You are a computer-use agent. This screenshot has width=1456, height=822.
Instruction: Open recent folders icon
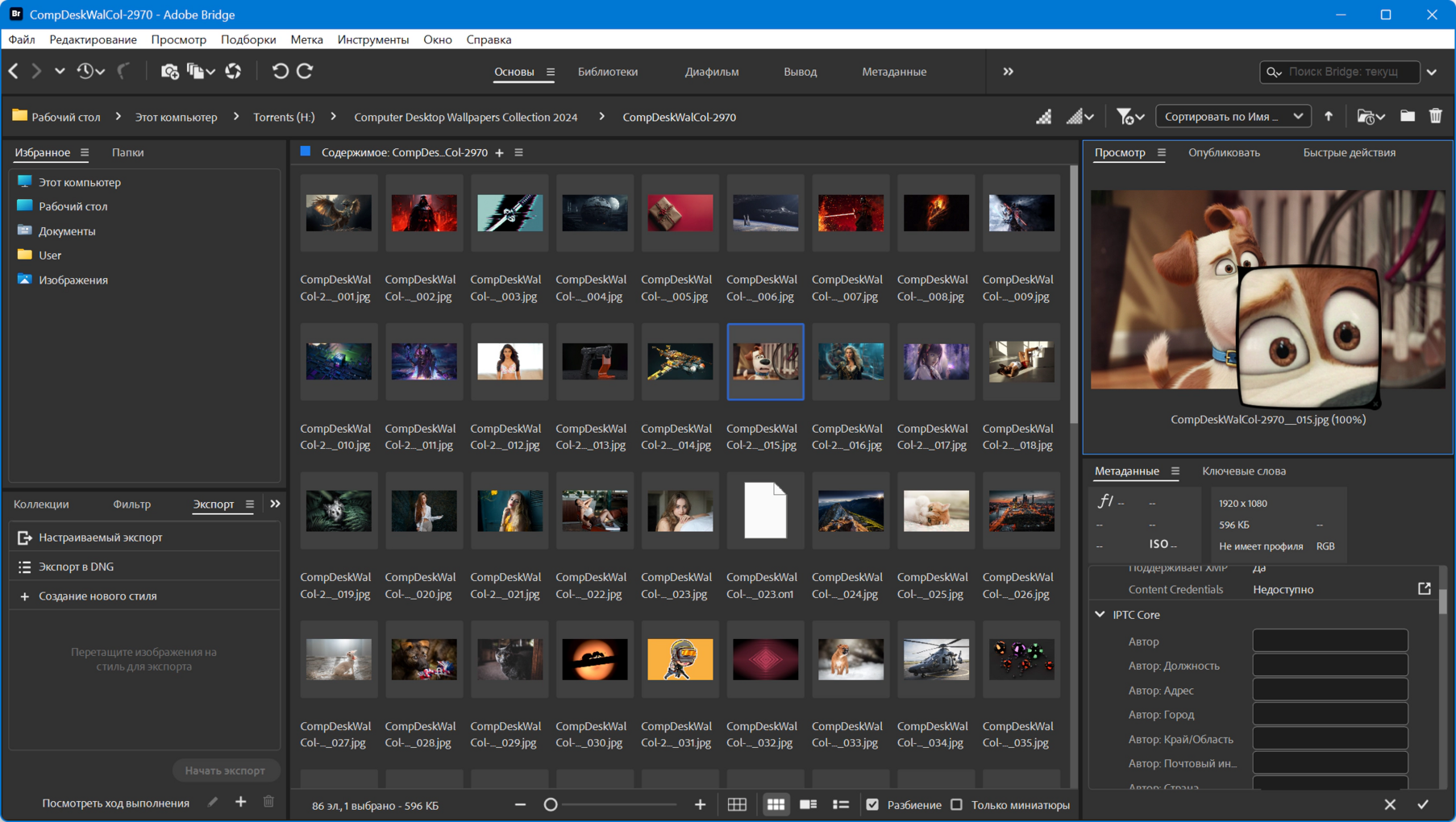coord(1371,116)
